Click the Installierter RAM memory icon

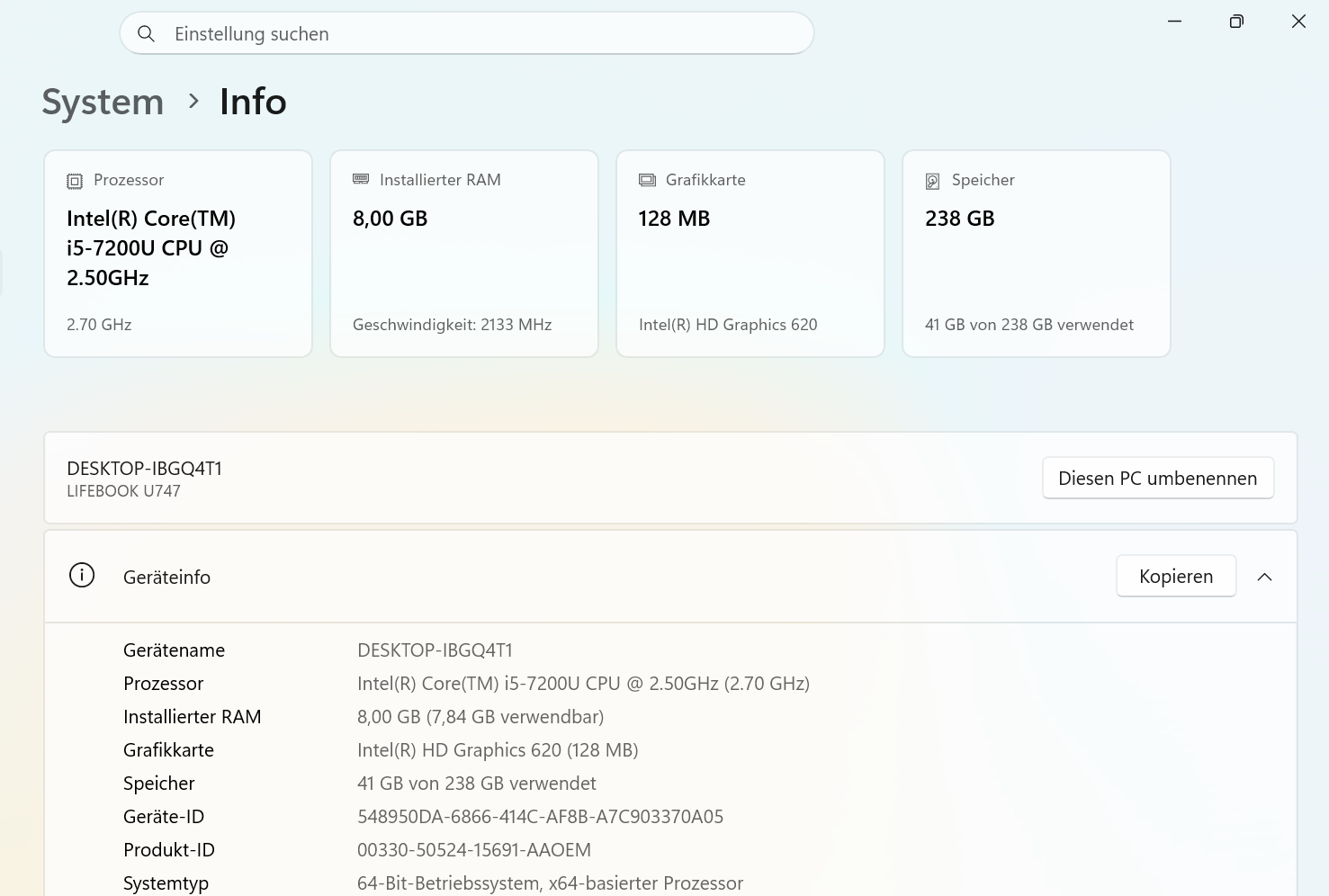tap(361, 180)
